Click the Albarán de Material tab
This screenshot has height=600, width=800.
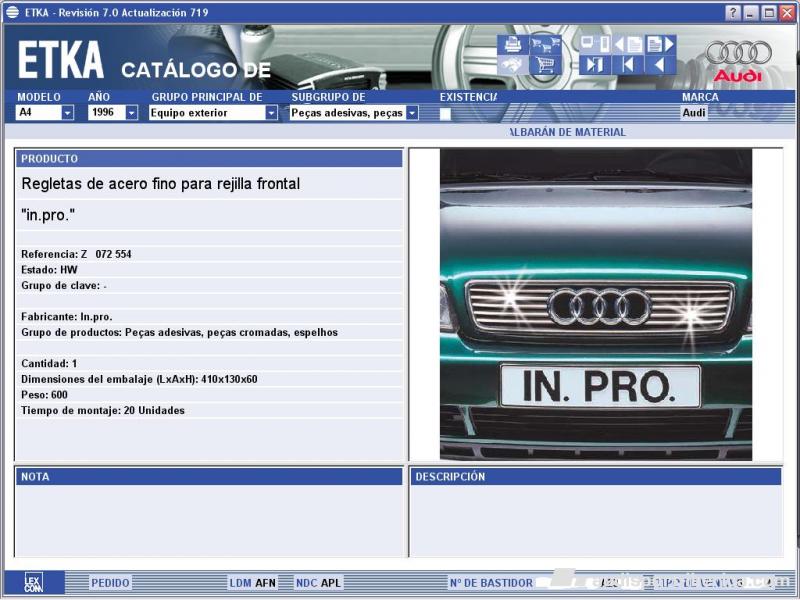[568, 132]
